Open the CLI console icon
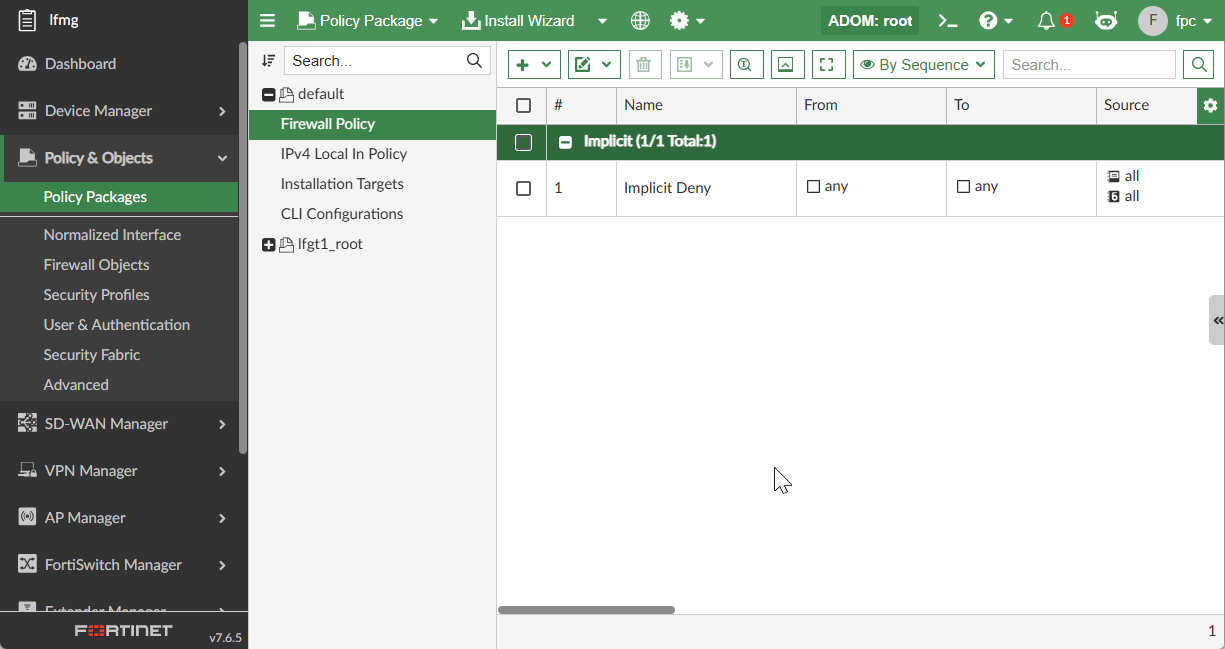This screenshot has height=649, width=1225. (x=948, y=20)
